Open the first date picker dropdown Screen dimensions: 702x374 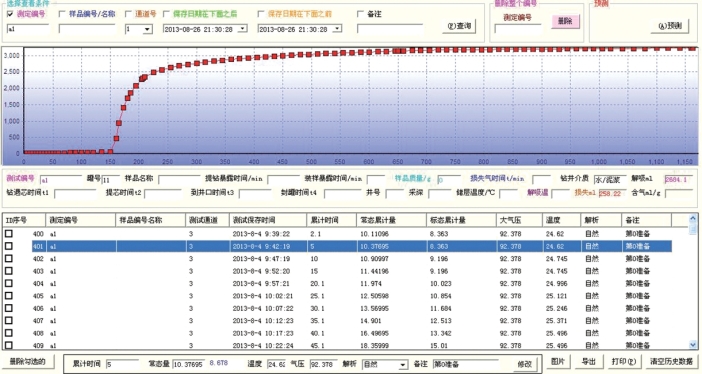(x=242, y=29)
